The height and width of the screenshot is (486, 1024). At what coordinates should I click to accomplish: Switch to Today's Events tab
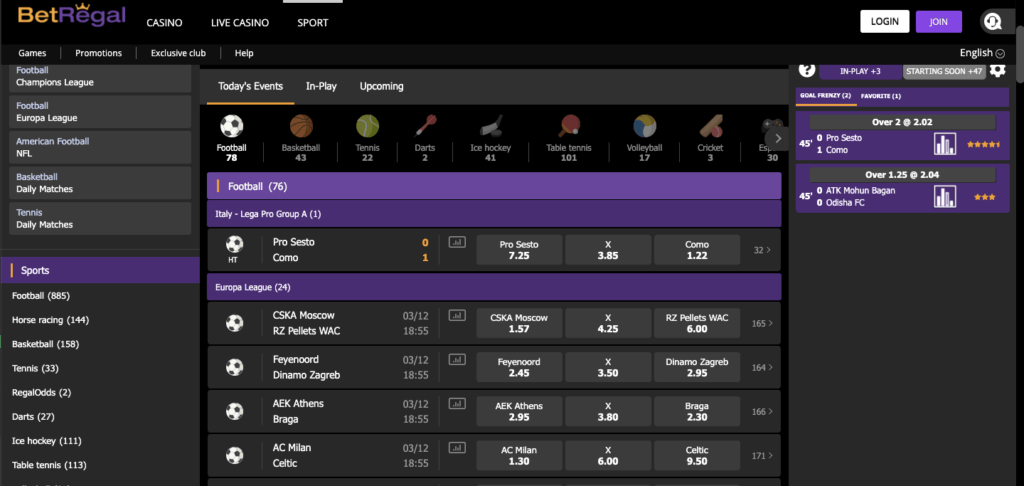(251, 86)
